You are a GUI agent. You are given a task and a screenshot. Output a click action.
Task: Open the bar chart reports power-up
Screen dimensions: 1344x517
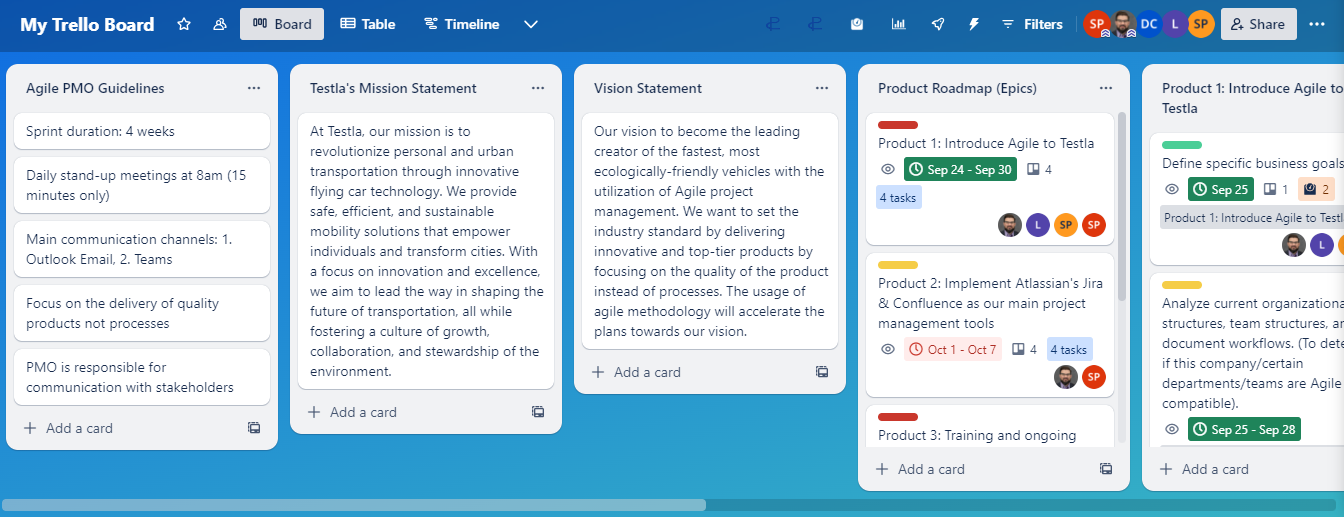tap(898, 24)
